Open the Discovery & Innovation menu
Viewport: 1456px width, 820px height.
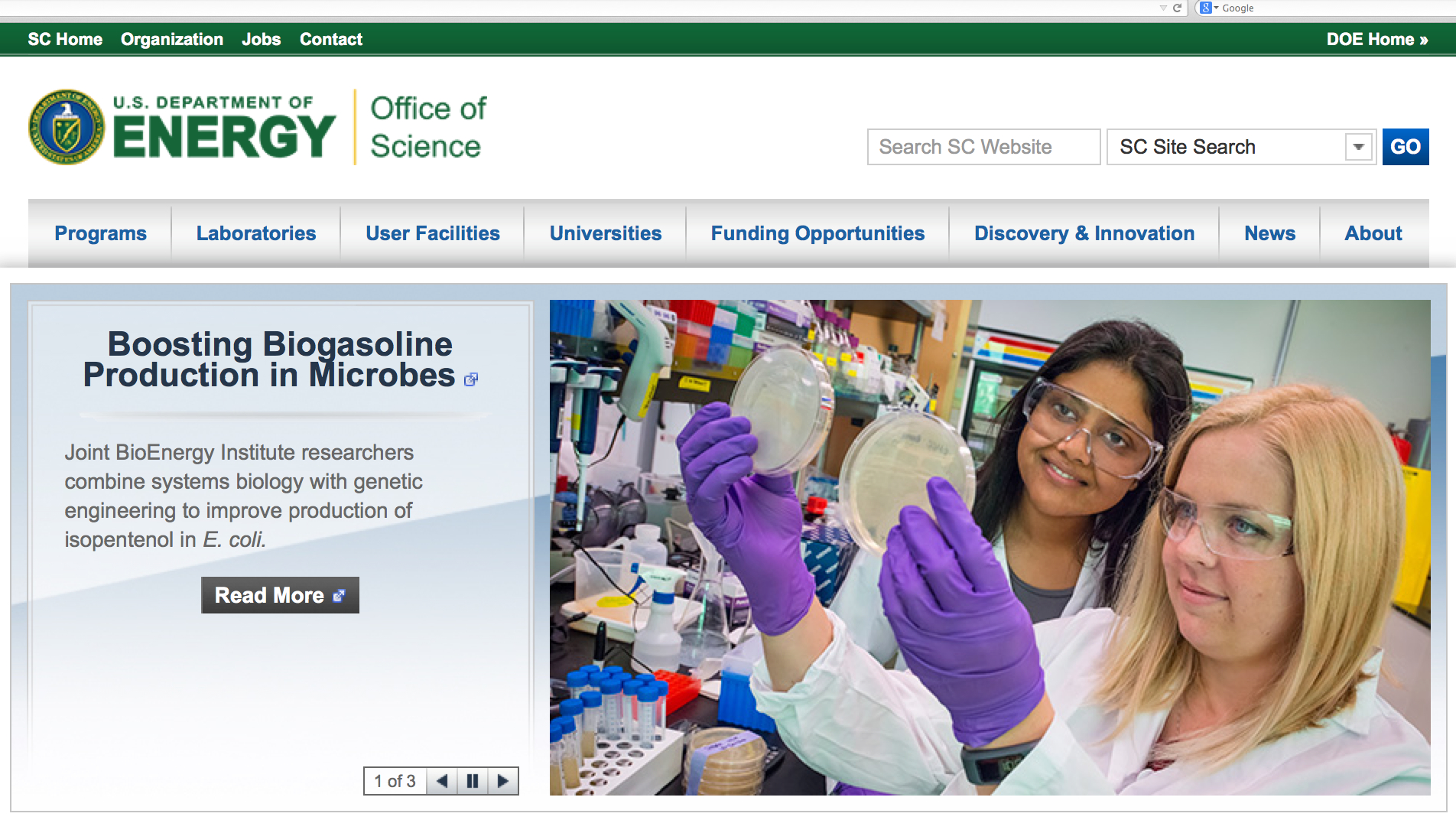point(1084,233)
